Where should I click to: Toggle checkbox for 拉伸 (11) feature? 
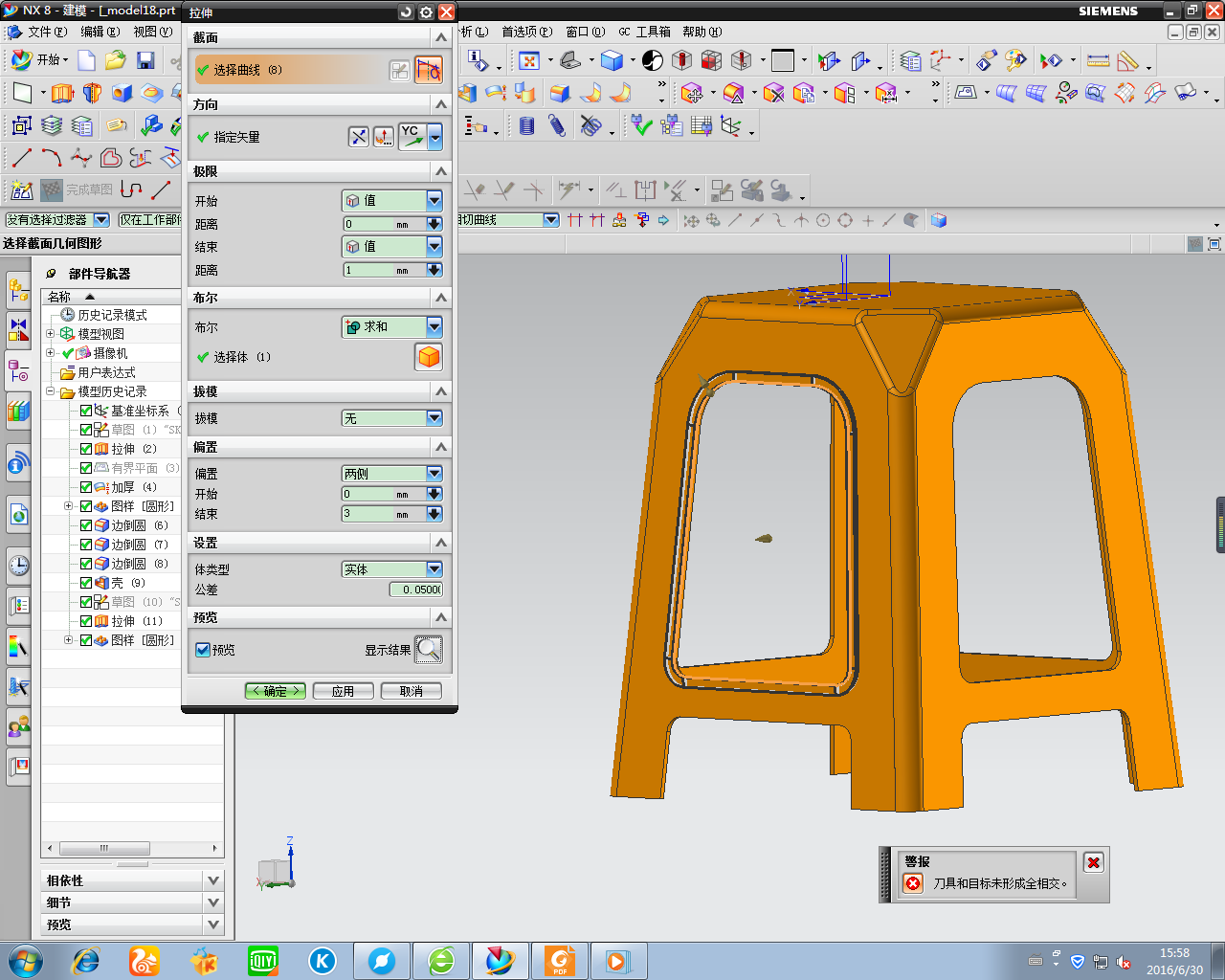(x=86, y=621)
